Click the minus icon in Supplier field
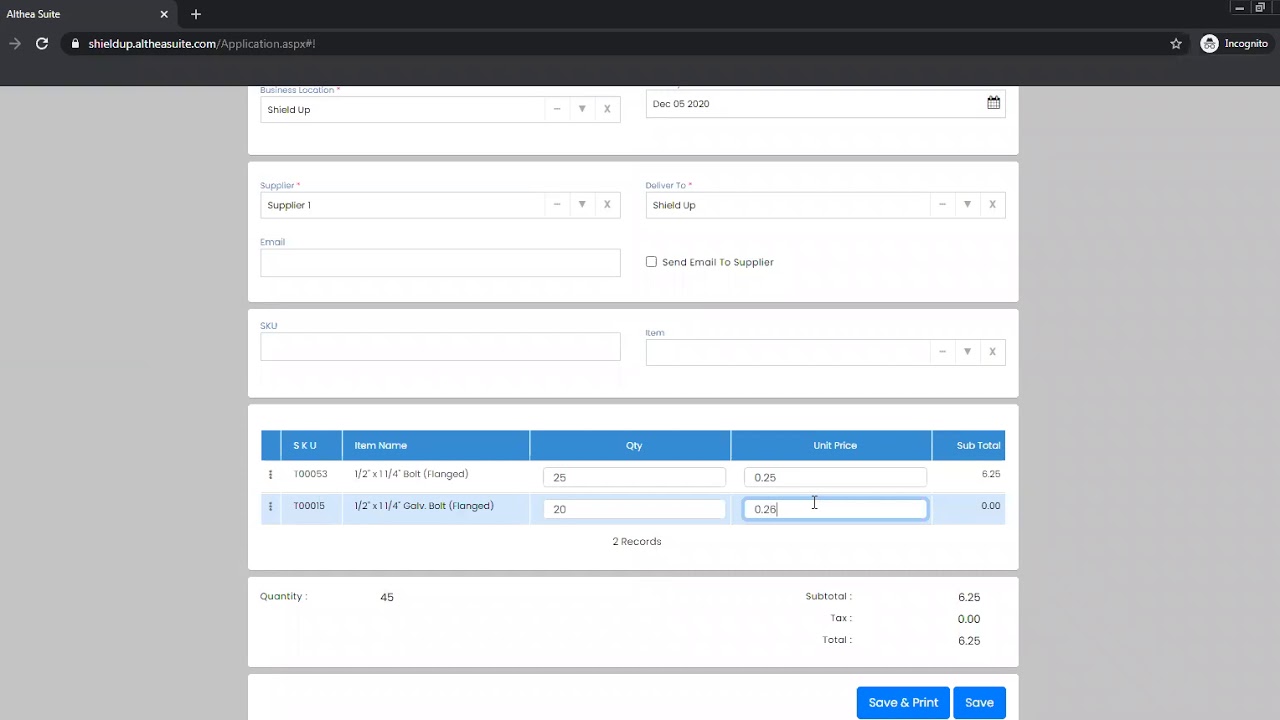This screenshot has width=1280, height=720. coord(557,204)
